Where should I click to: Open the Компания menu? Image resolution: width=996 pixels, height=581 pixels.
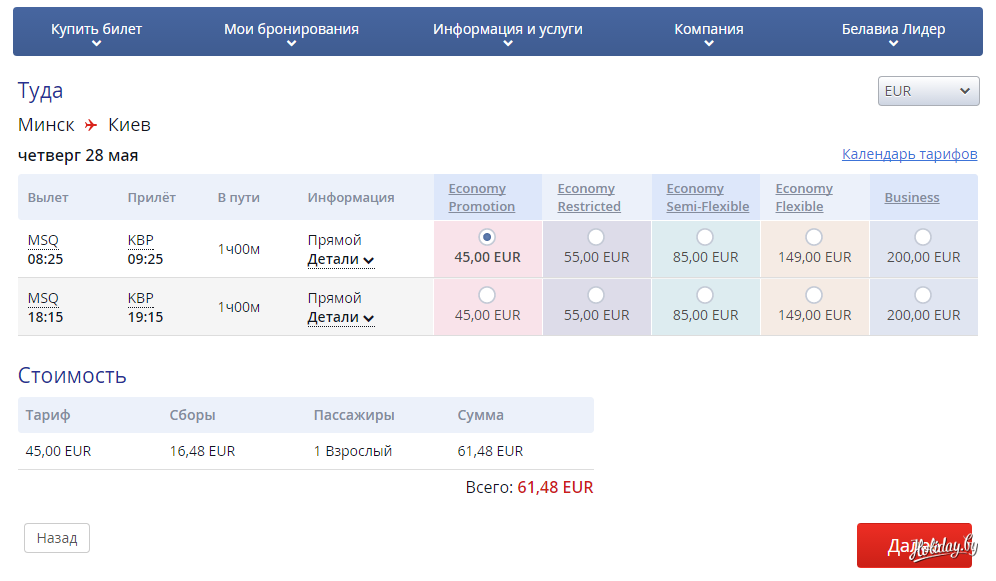coord(708,31)
